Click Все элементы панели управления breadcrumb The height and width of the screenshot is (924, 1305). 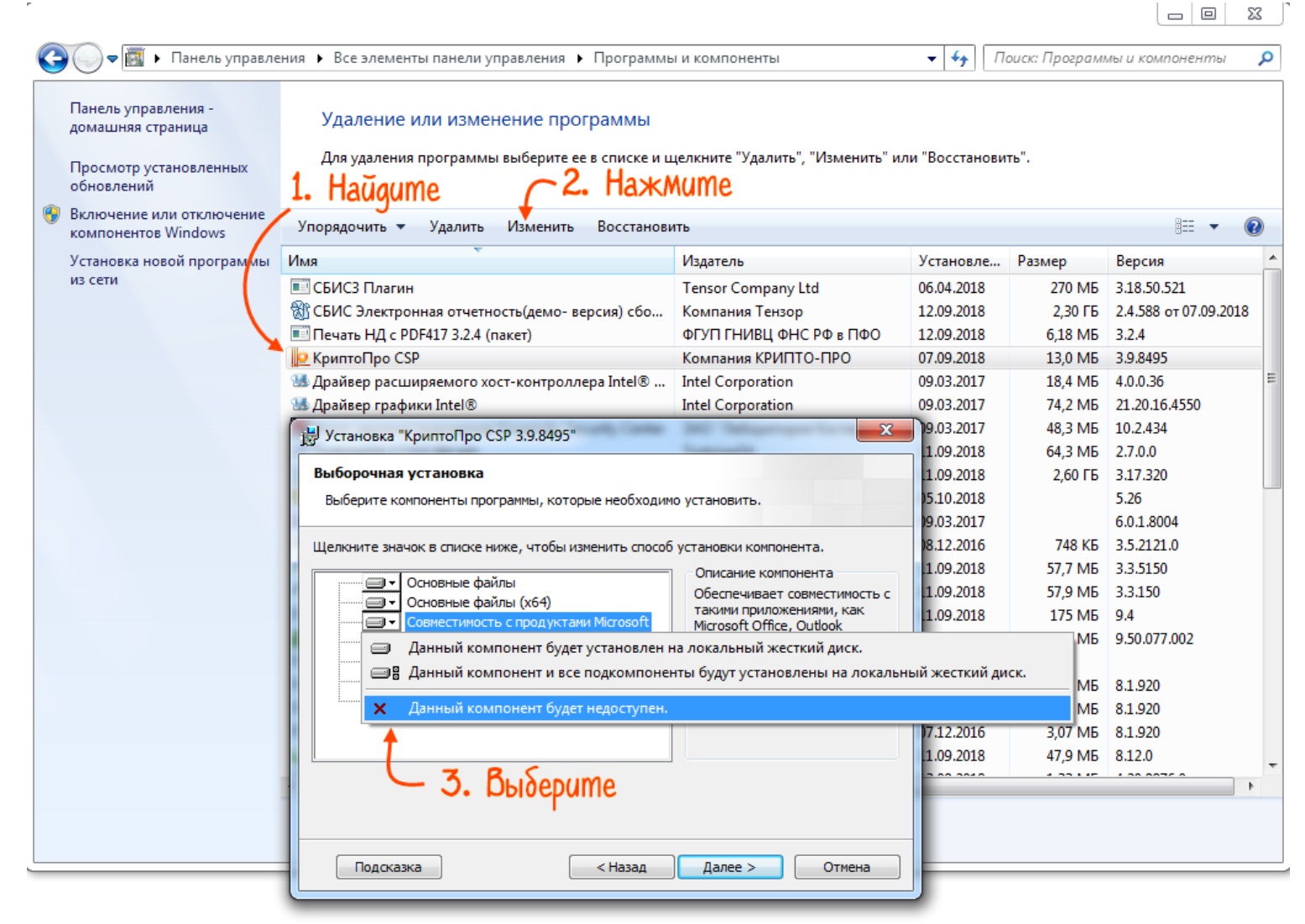click(449, 58)
